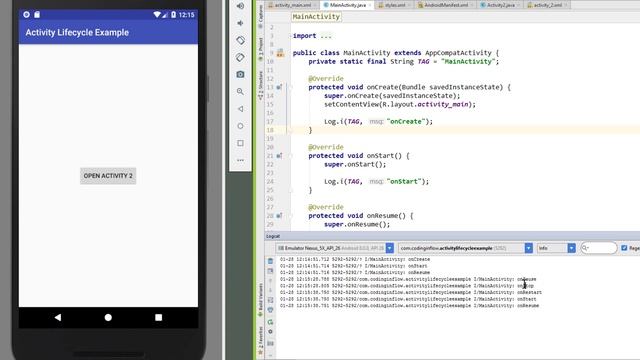640x360 pixels.
Task: Switch to the activity_2.xml tab
Action: tap(547, 5)
